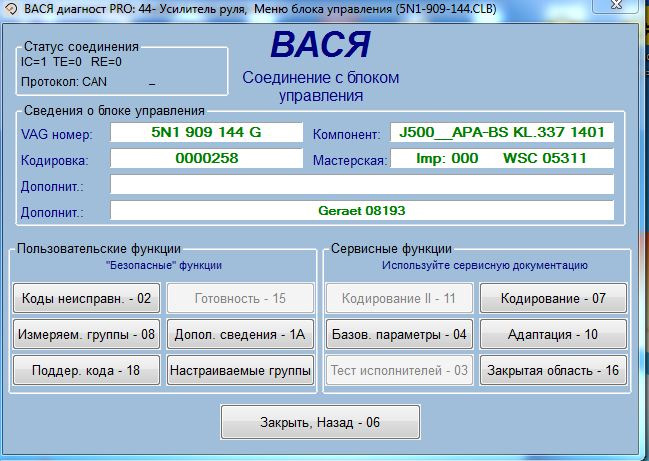
Task: Click 'Поддер. кода - 18' button
Action: pos(87,370)
